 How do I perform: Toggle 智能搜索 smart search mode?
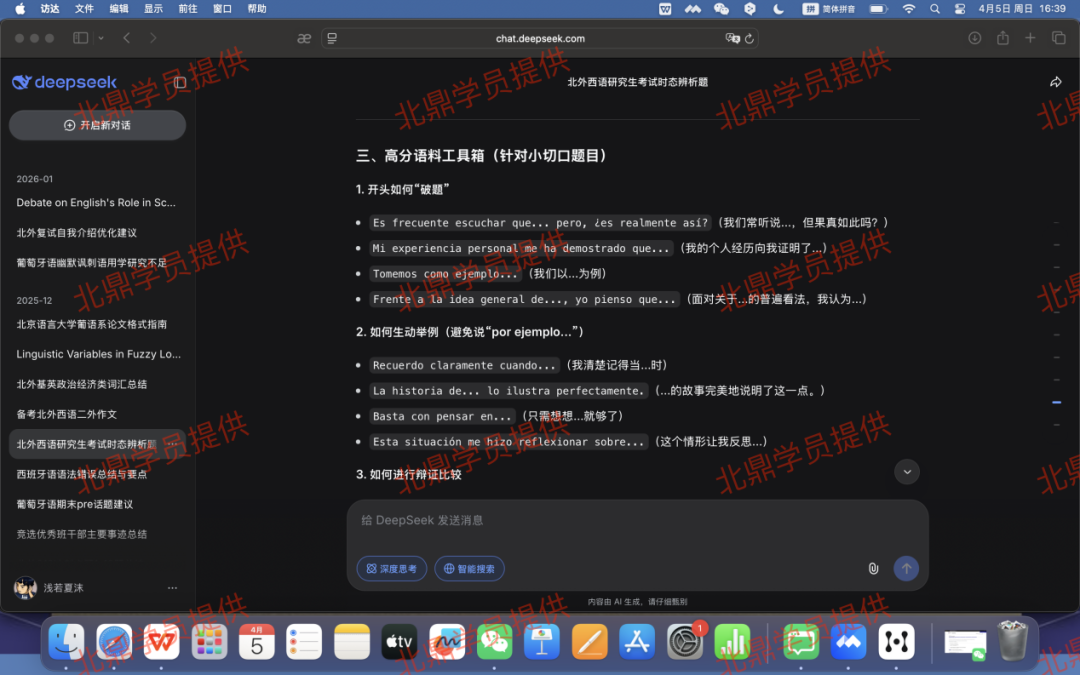click(x=469, y=568)
